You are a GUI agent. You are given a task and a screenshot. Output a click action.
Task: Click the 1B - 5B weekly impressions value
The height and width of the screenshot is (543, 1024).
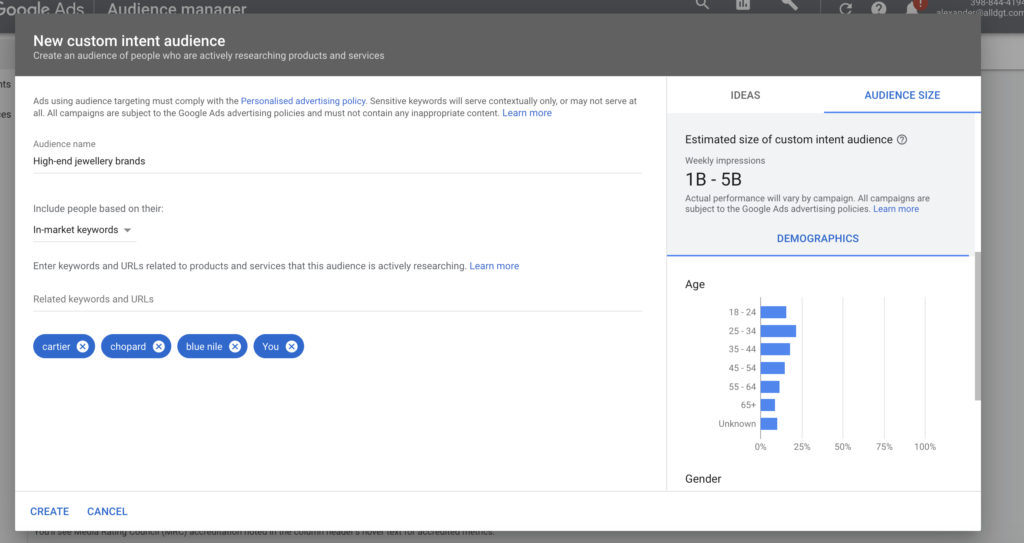point(713,180)
